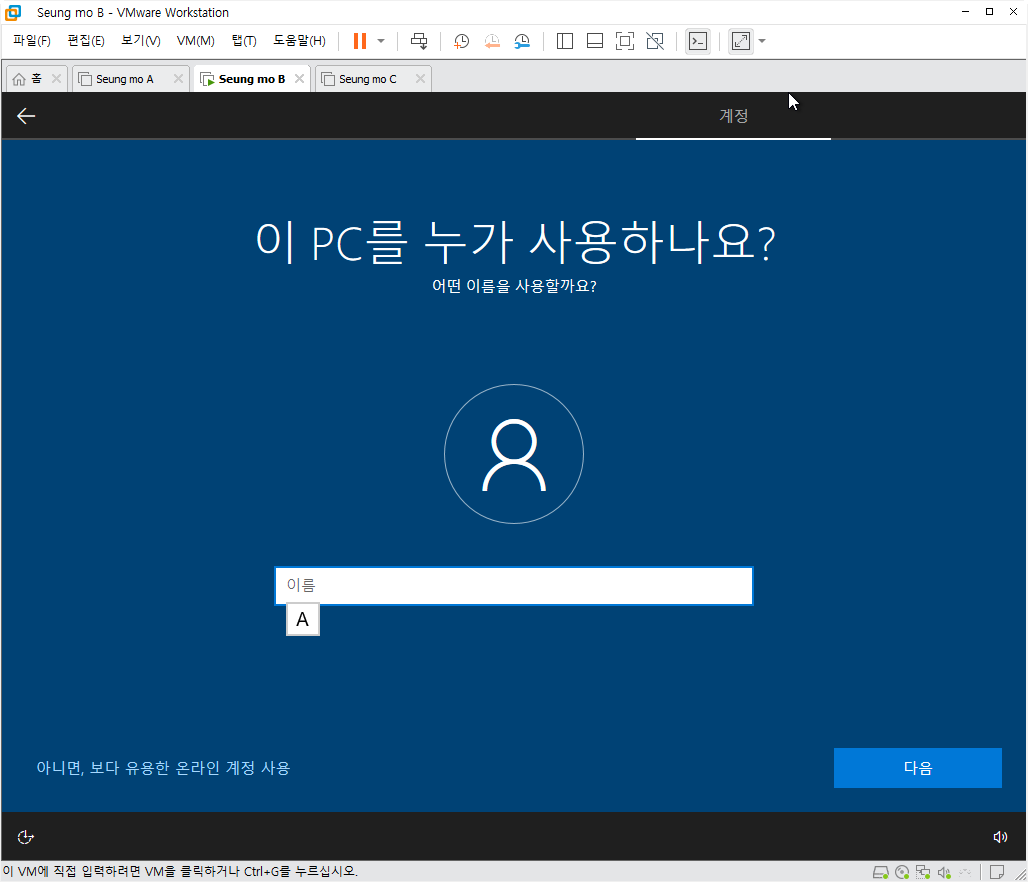The width and height of the screenshot is (1028, 882).
Task: Click the network adapter status icon
Action: pyautogui.click(x=923, y=872)
